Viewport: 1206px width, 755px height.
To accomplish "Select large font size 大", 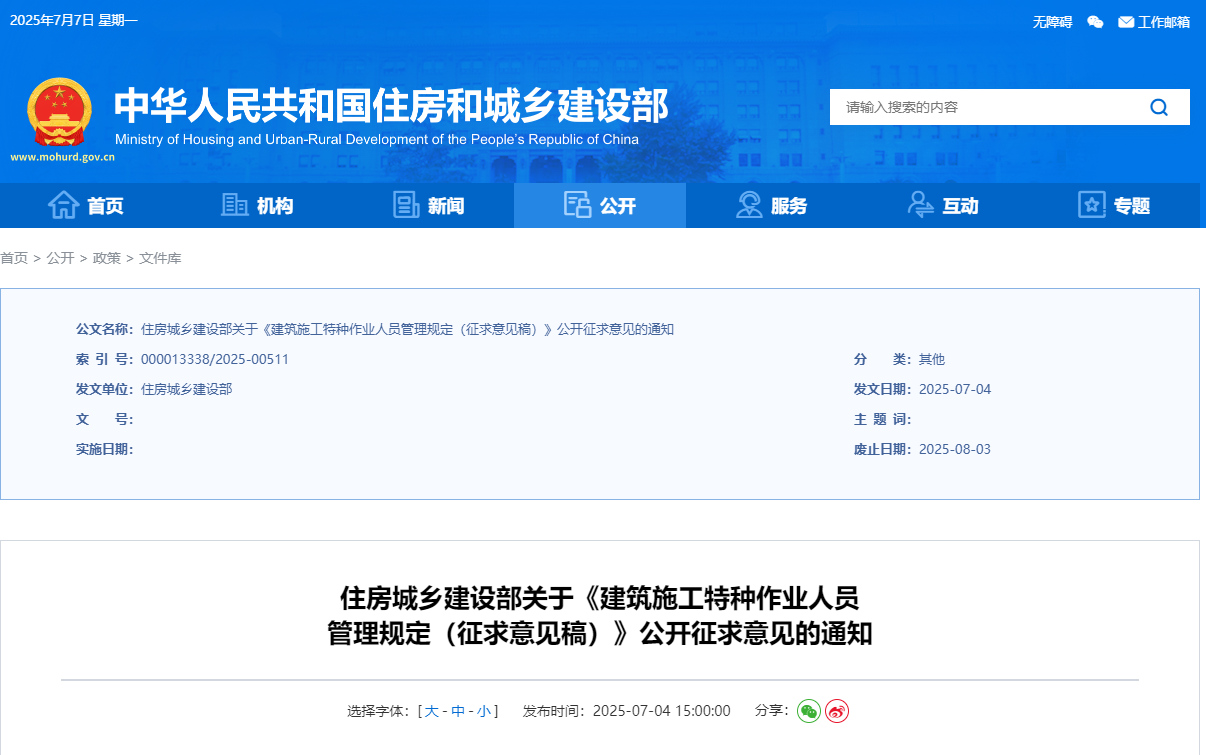I will pos(432,711).
